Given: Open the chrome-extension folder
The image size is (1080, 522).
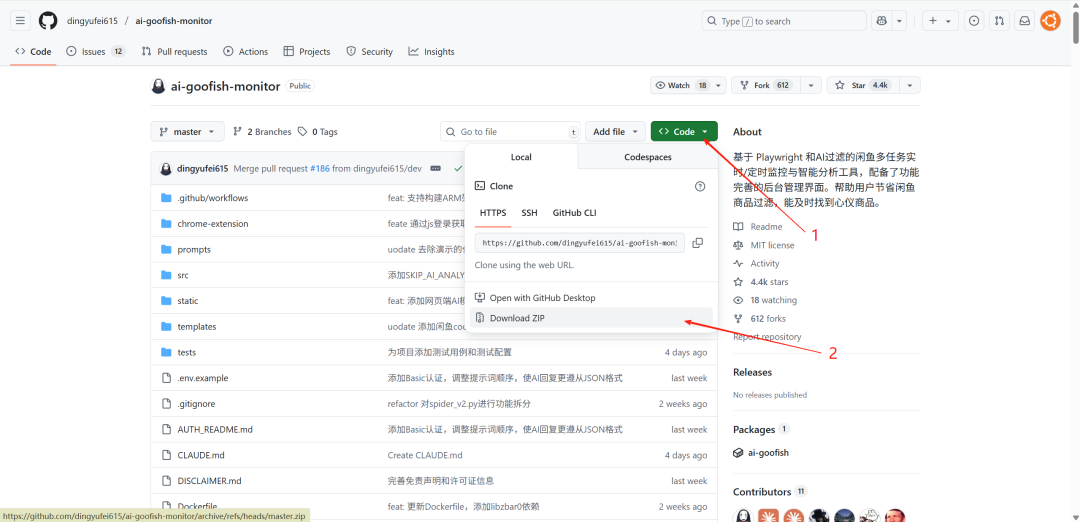Looking at the screenshot, I should click(212, 224).
